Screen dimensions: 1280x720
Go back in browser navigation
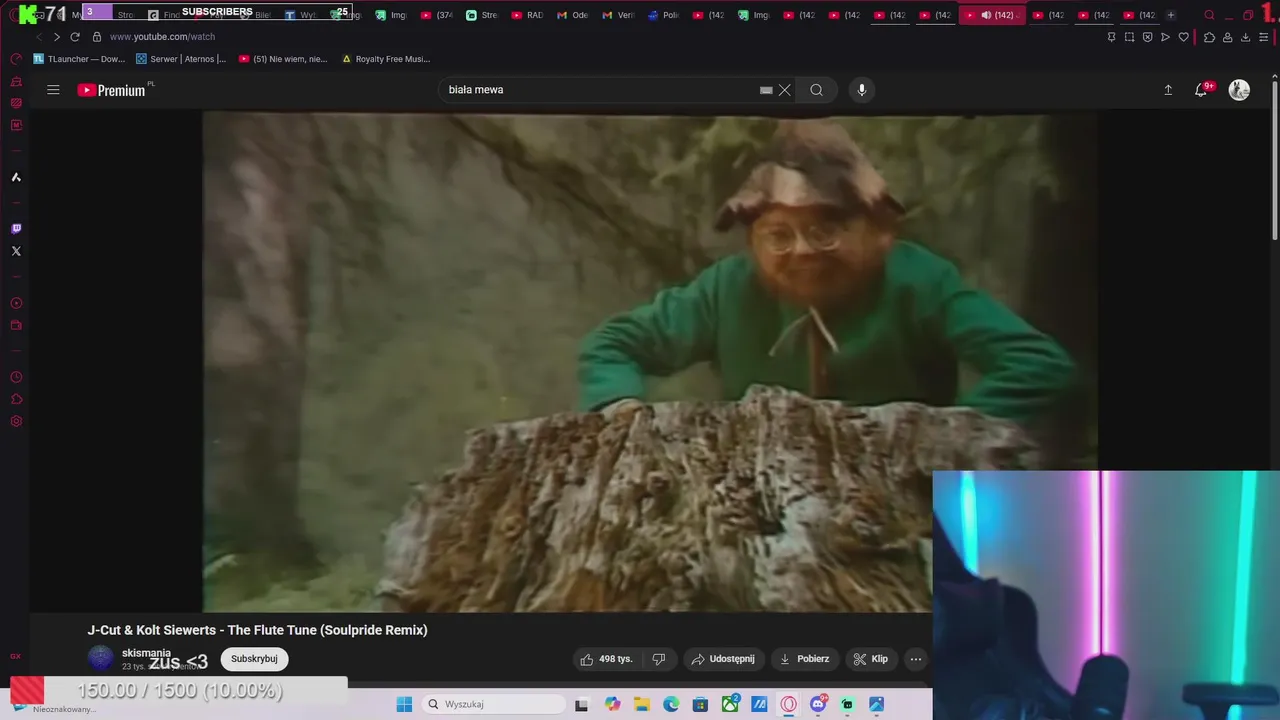tap(40, 37)
